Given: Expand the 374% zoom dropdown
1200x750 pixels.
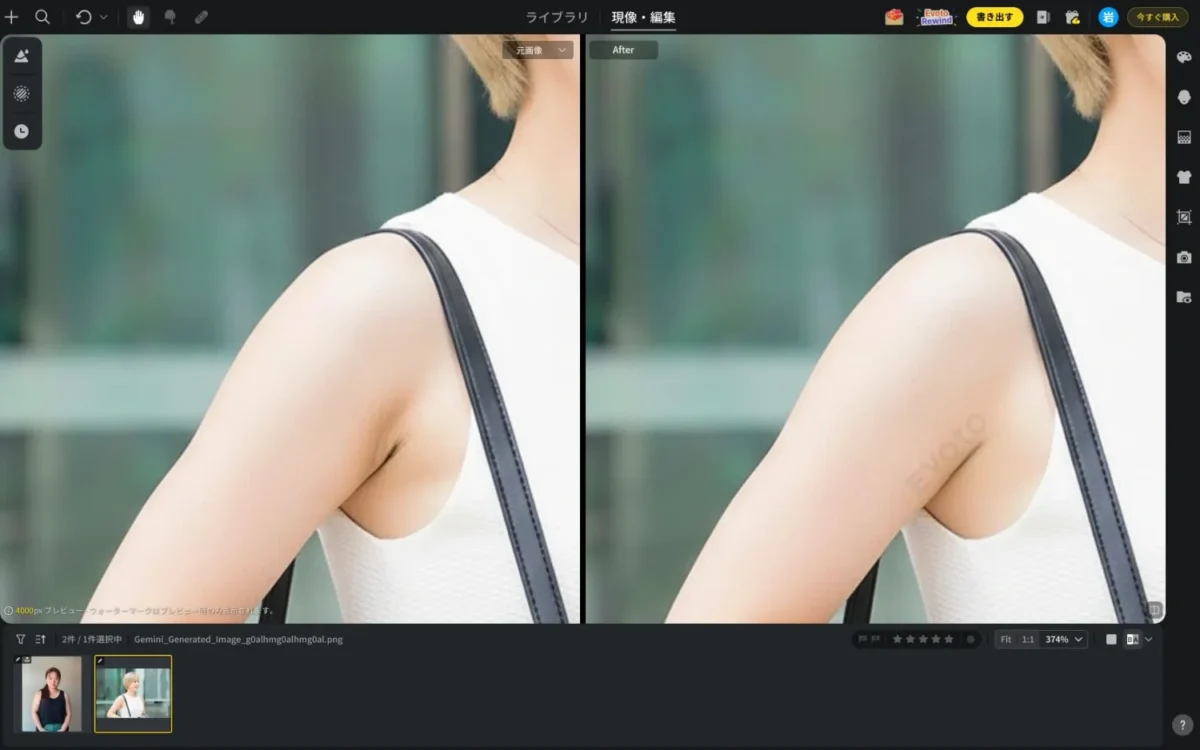Looking at the screenshot, I should click(1064, 639).
